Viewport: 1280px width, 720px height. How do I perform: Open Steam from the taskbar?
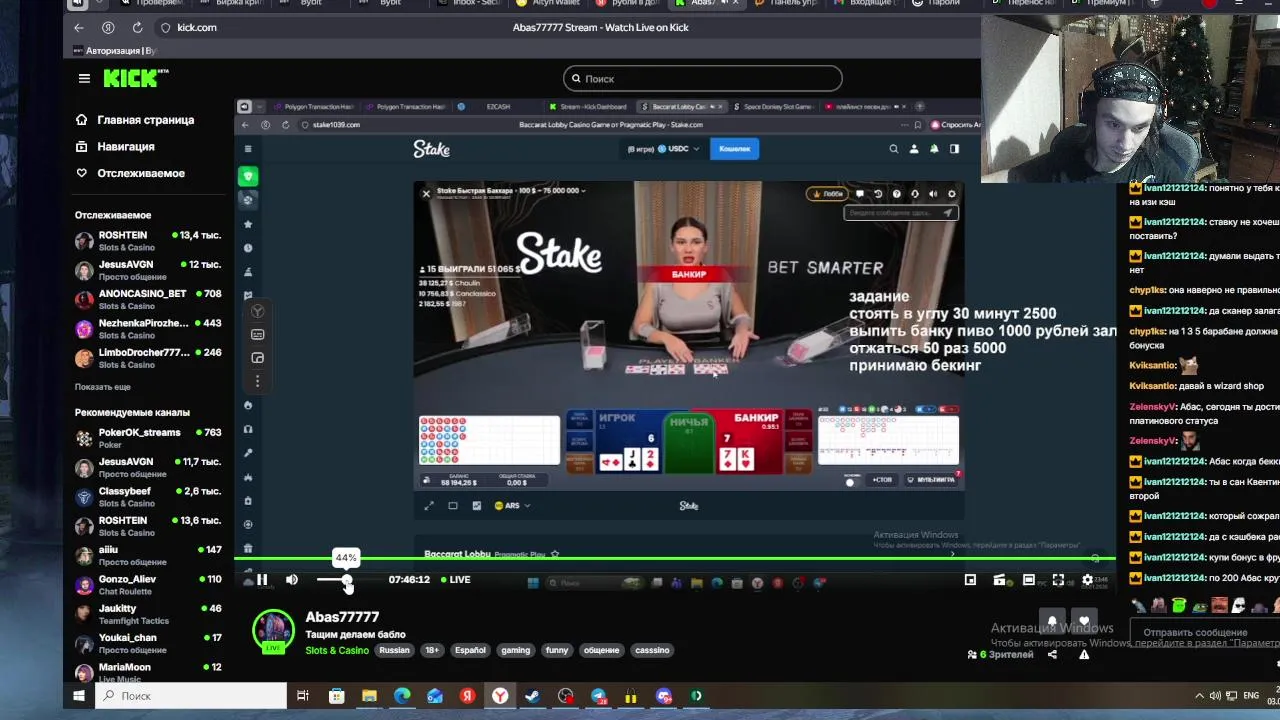point(532,696)
